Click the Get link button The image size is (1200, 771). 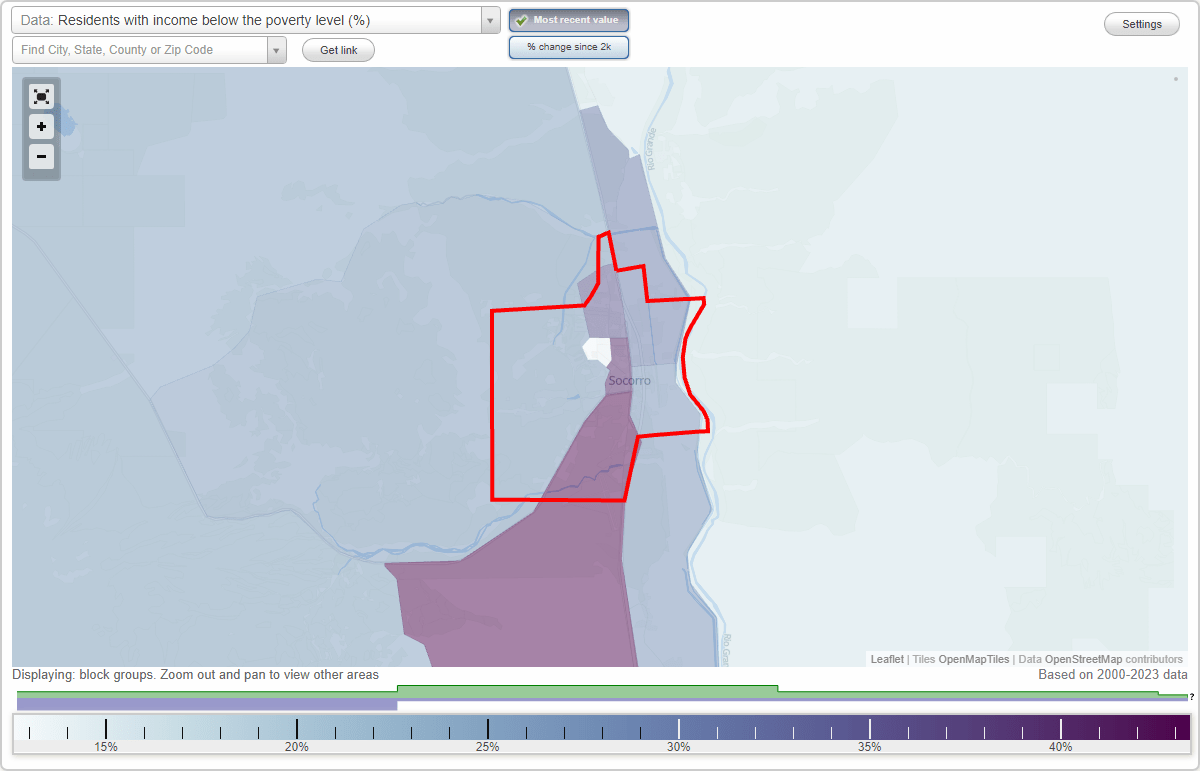click(x=338, y=49)
